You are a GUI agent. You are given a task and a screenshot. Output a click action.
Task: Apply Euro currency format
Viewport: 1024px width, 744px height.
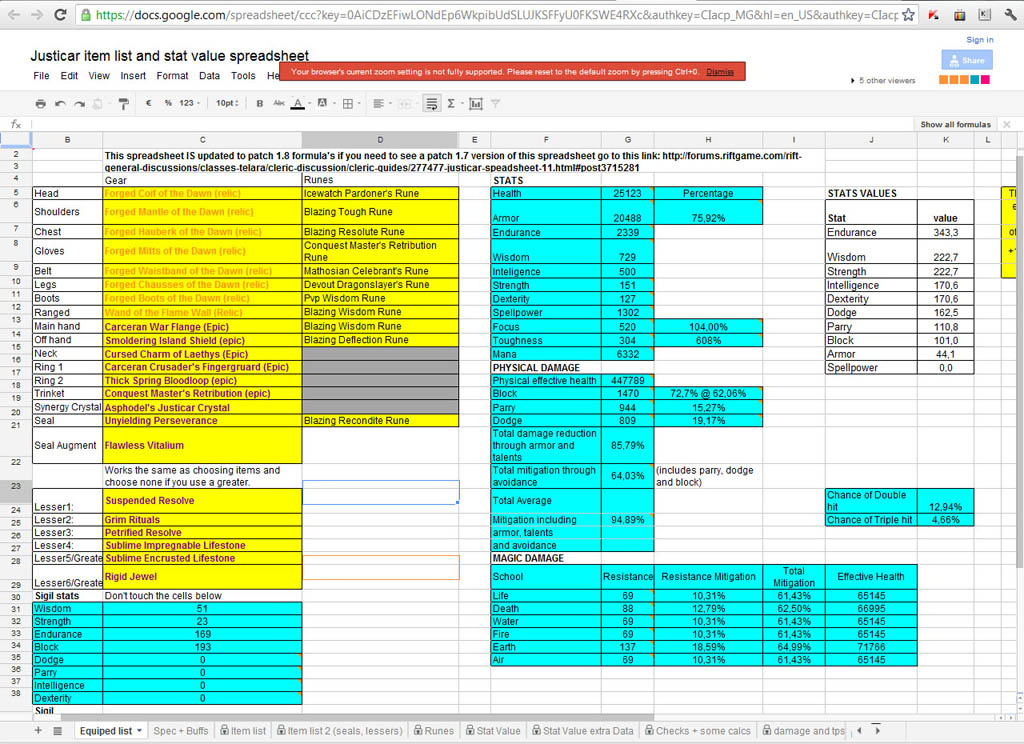[x=149, y=103]
